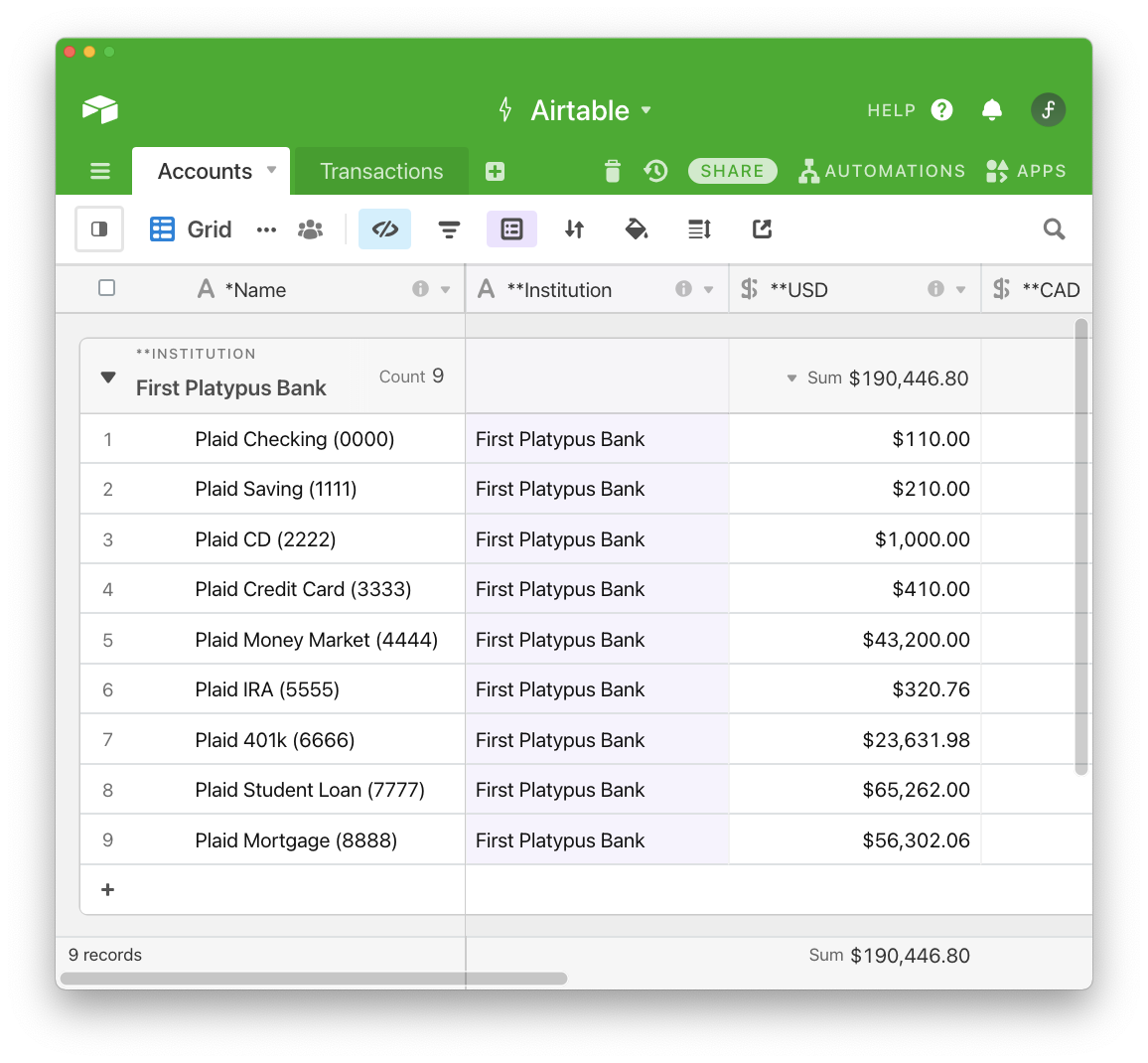Open the view options ellipsis menu
The image size is (1148, 1063).
click(266, 230)
